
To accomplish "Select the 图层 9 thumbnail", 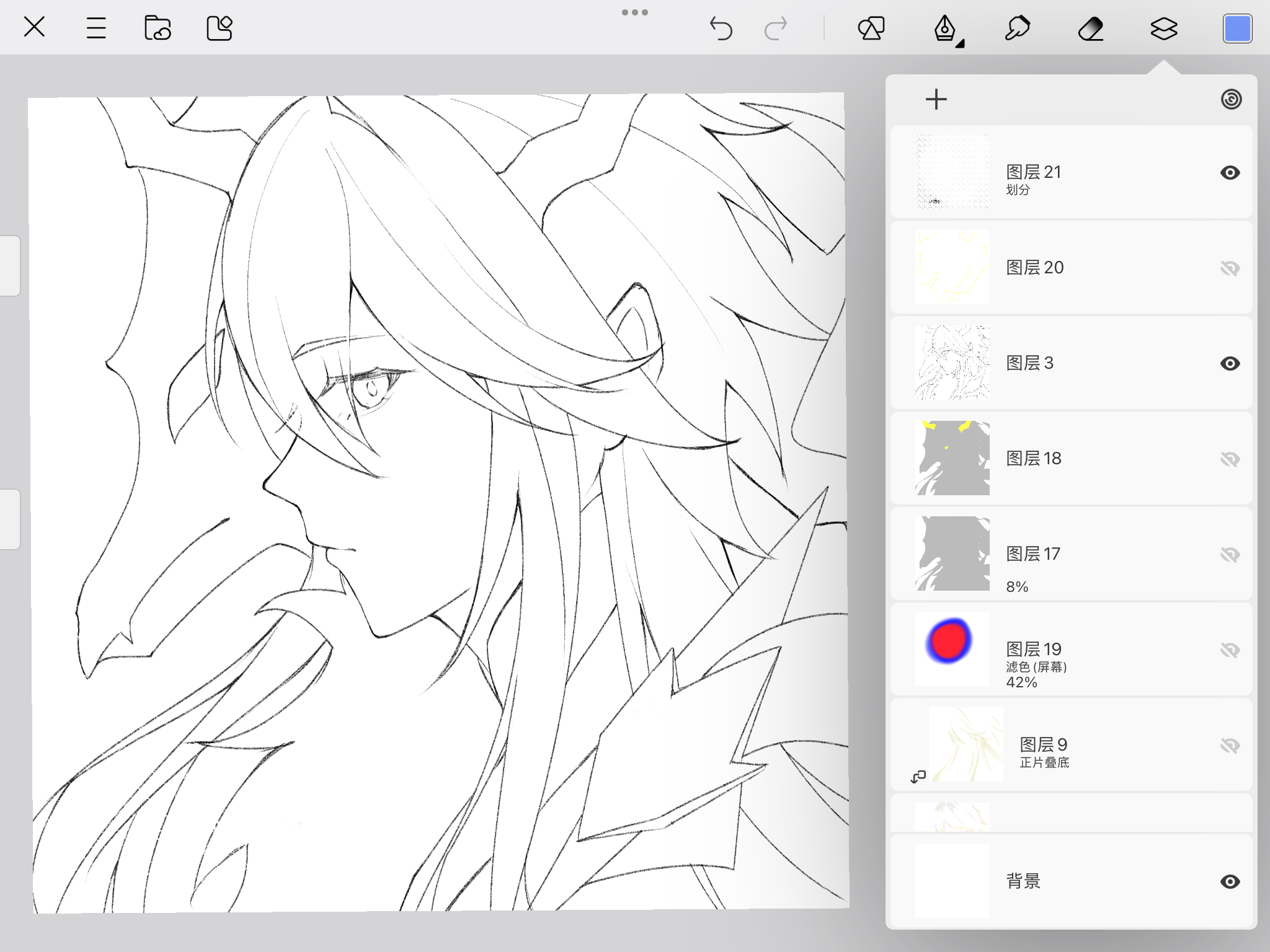I will (x=966, y=744).
